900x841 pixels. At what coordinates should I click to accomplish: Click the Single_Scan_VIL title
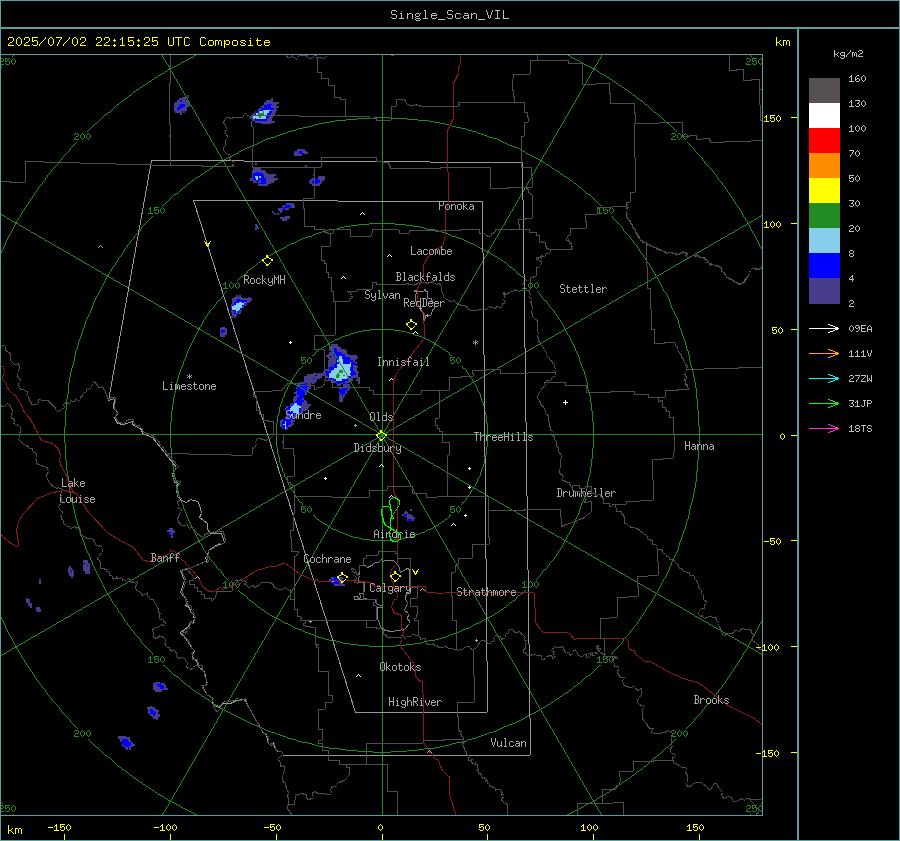click(449, 15)
